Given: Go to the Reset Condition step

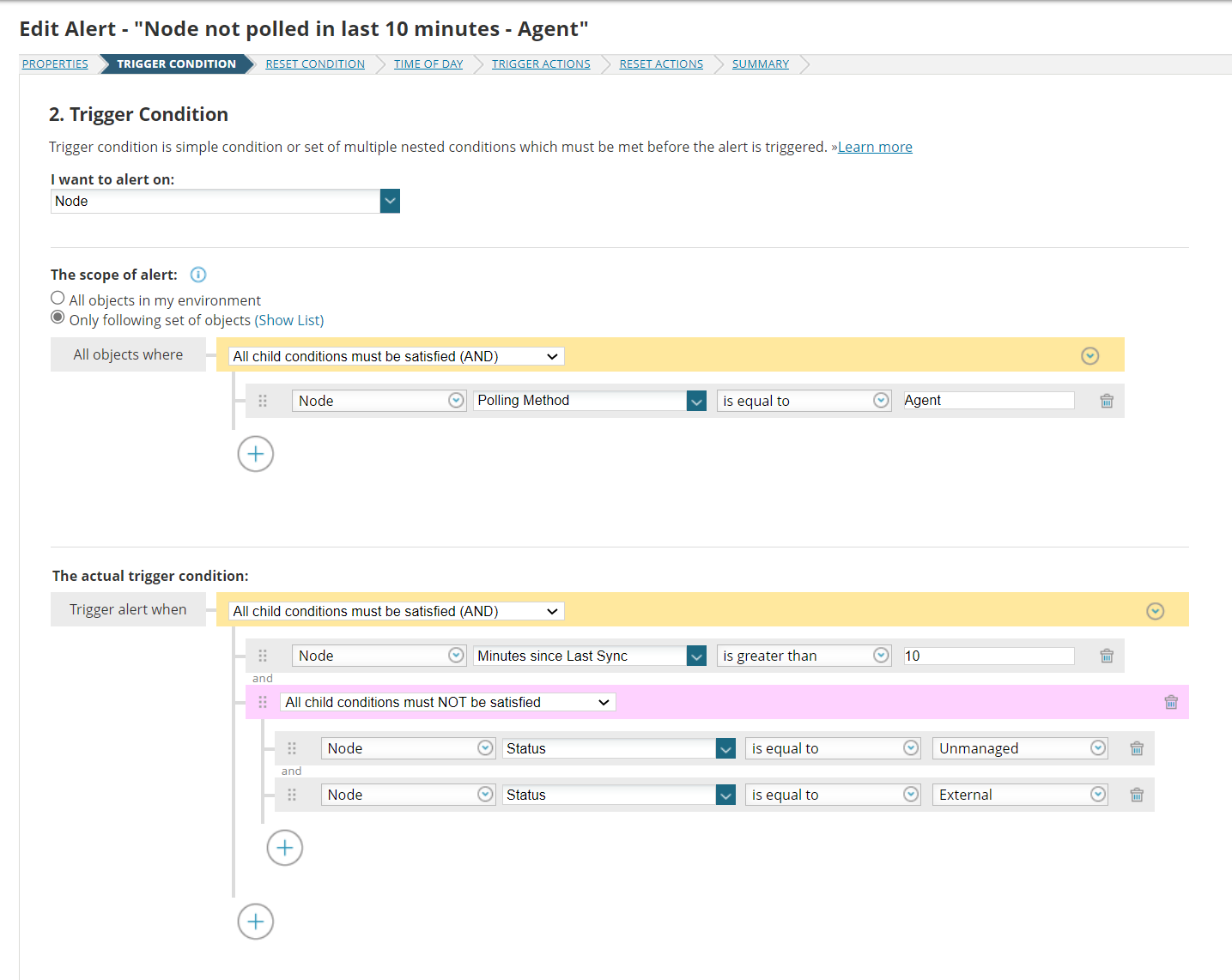Looking at the screenshot, I should 315,64.
